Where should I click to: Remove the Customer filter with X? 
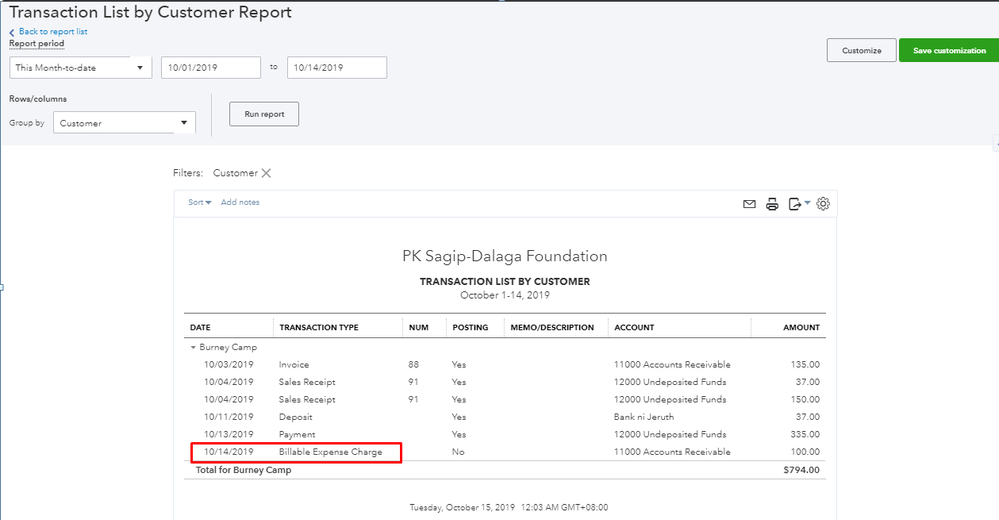[x=266, y=173]
